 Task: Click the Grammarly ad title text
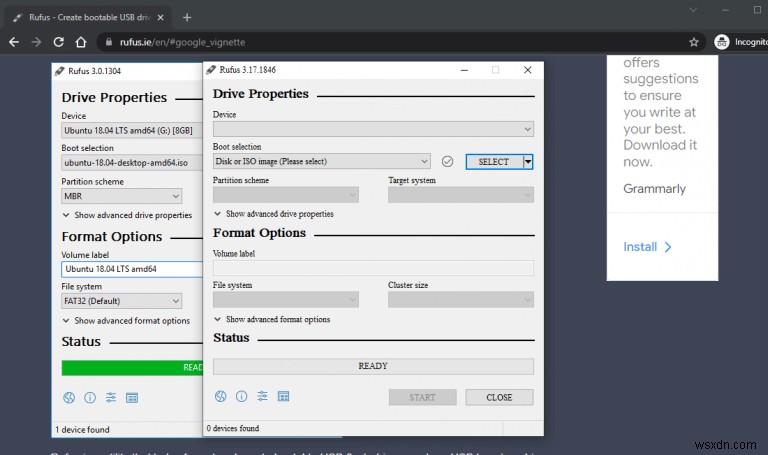[x=654, y=189]
